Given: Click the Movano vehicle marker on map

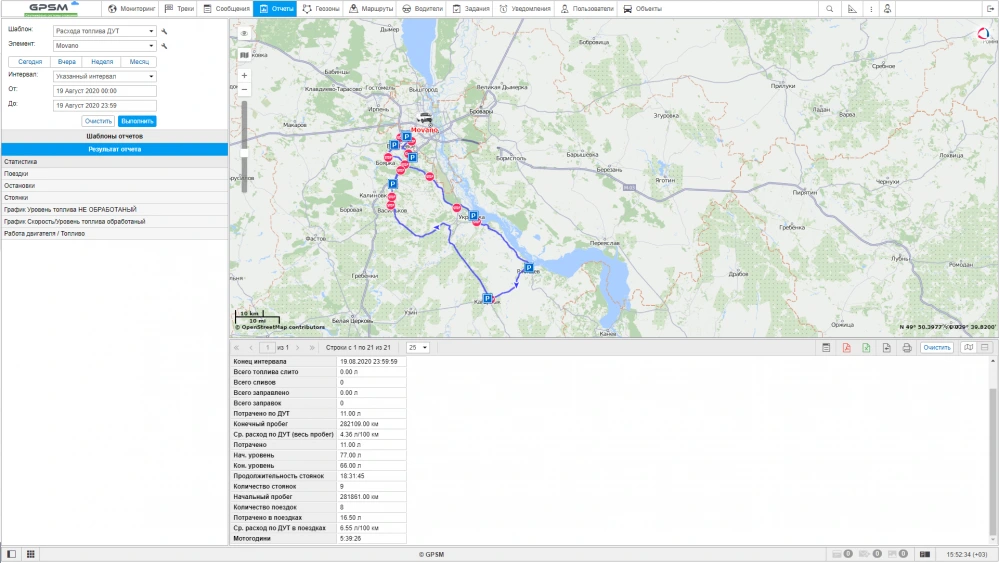Looking at the screenshot, I should [x=424, y=119].
